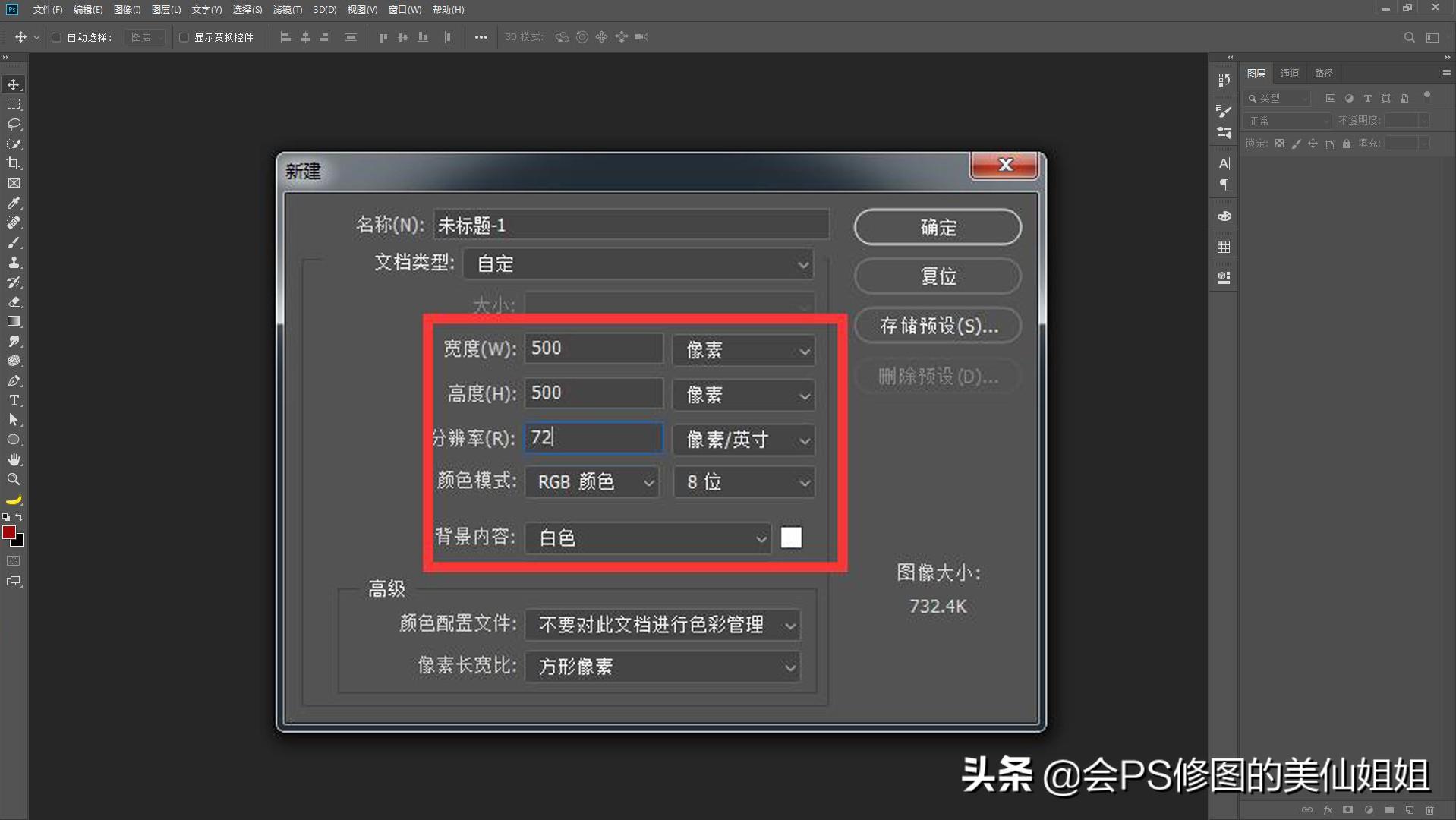Open width unit 像素 dropdown
The image size is (1456, 820).
click(x=744, y=350)
